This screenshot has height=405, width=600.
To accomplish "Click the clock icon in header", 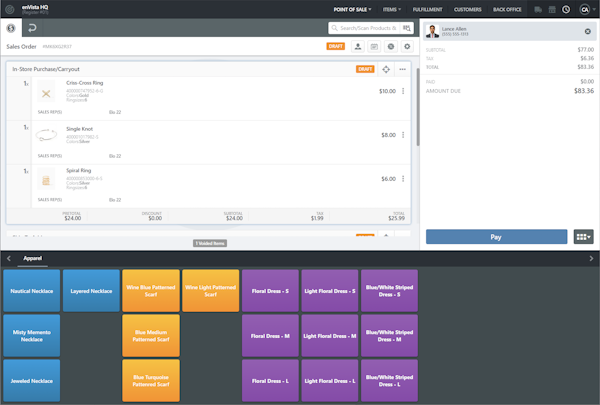I will (x=566, y=10).
